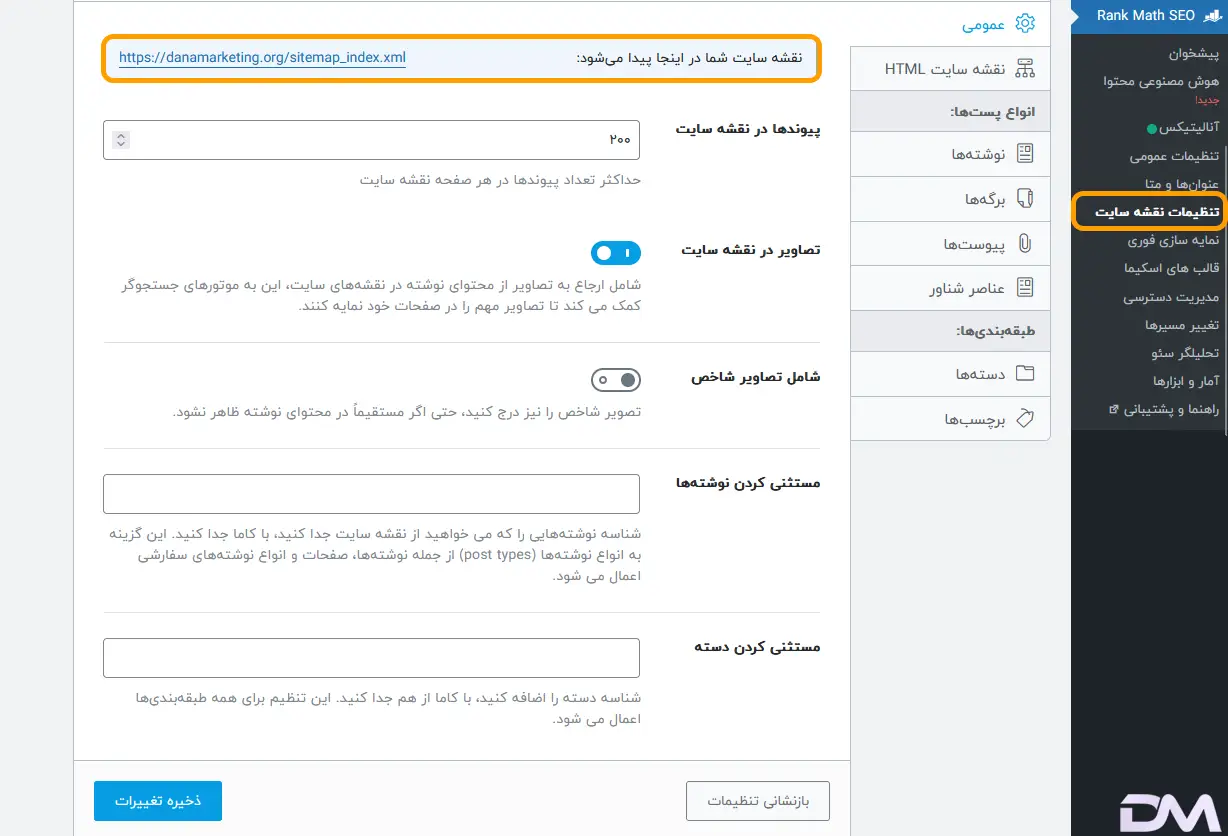Screen dimensions: 1228x836
Task: Enable the include featured images toggle
Action: coord(615,380)
